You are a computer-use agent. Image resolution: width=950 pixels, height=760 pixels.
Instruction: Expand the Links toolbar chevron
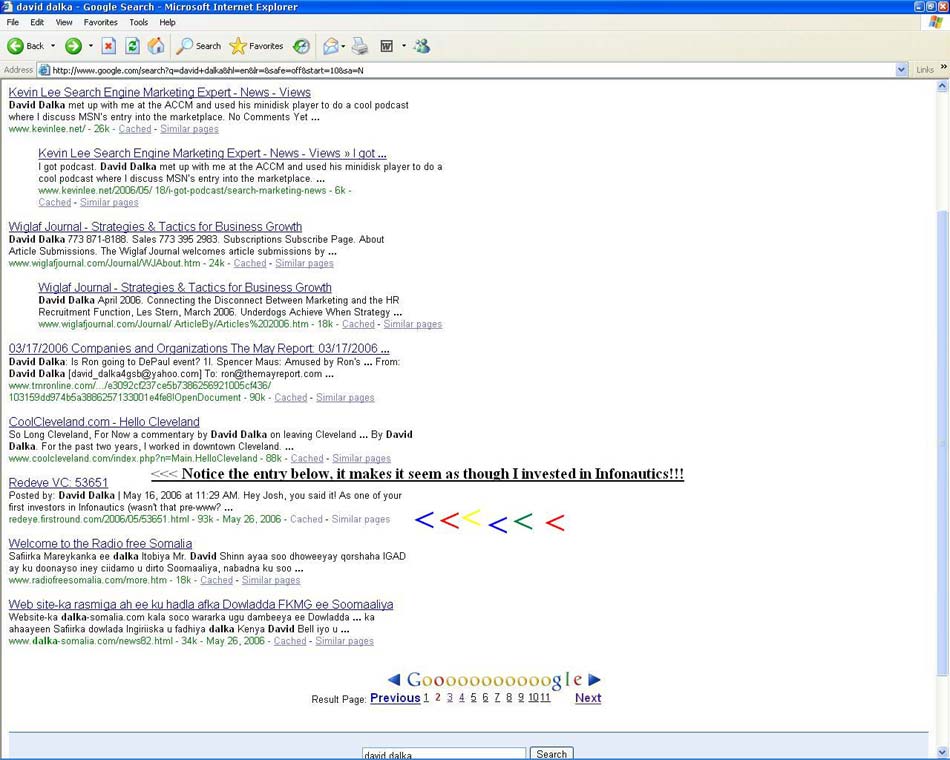point(943,67)
